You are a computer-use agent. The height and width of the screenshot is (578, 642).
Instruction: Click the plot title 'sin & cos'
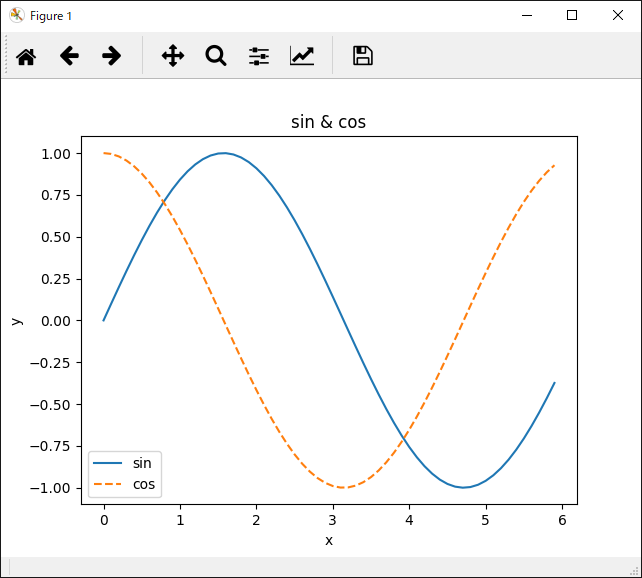(328, 122)
